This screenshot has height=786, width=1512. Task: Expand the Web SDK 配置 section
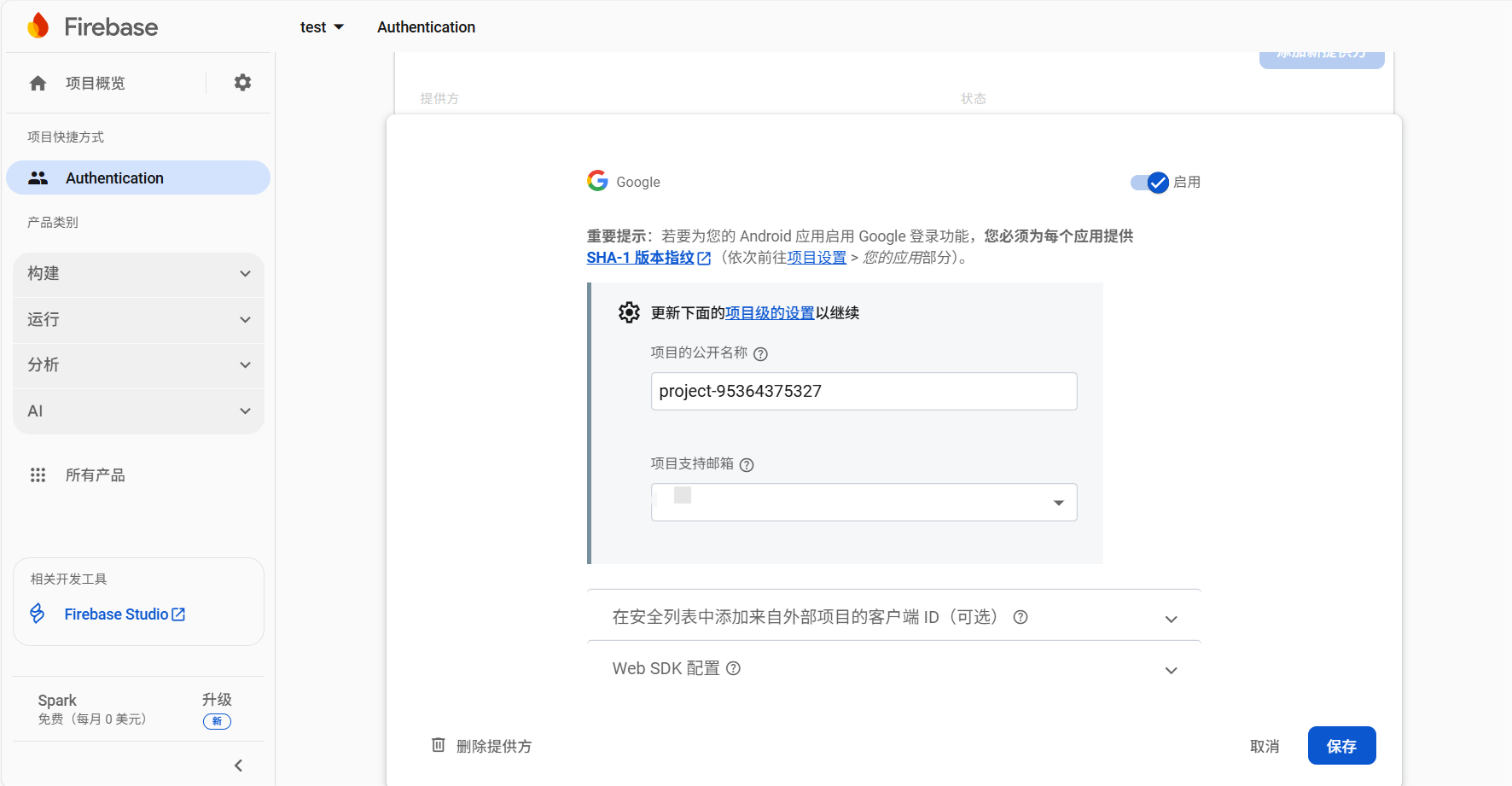click(1171, 670)
